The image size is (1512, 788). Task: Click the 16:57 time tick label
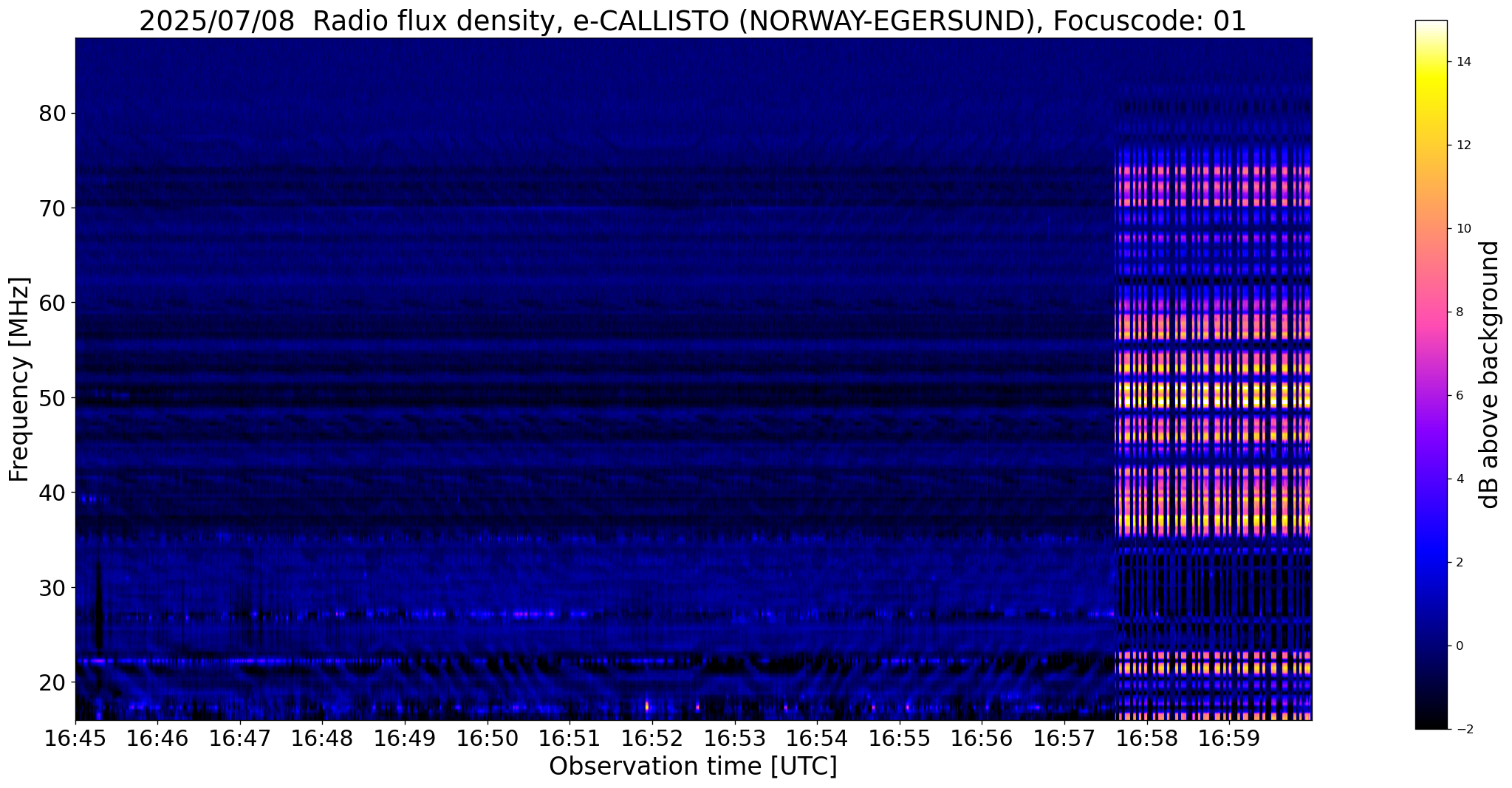click(x=1064, y=738)
